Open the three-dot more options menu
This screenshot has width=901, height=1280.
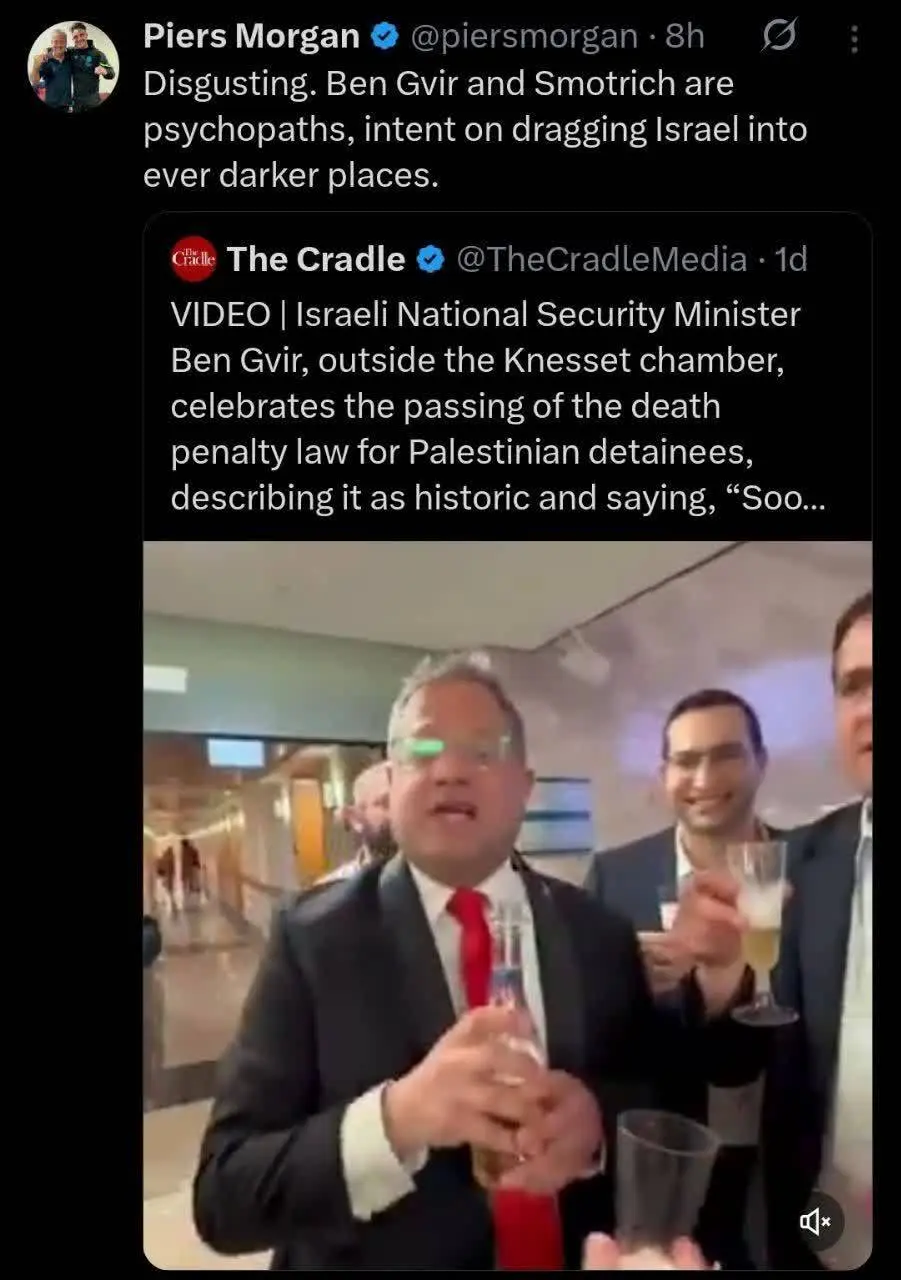[x=854, y=39]
